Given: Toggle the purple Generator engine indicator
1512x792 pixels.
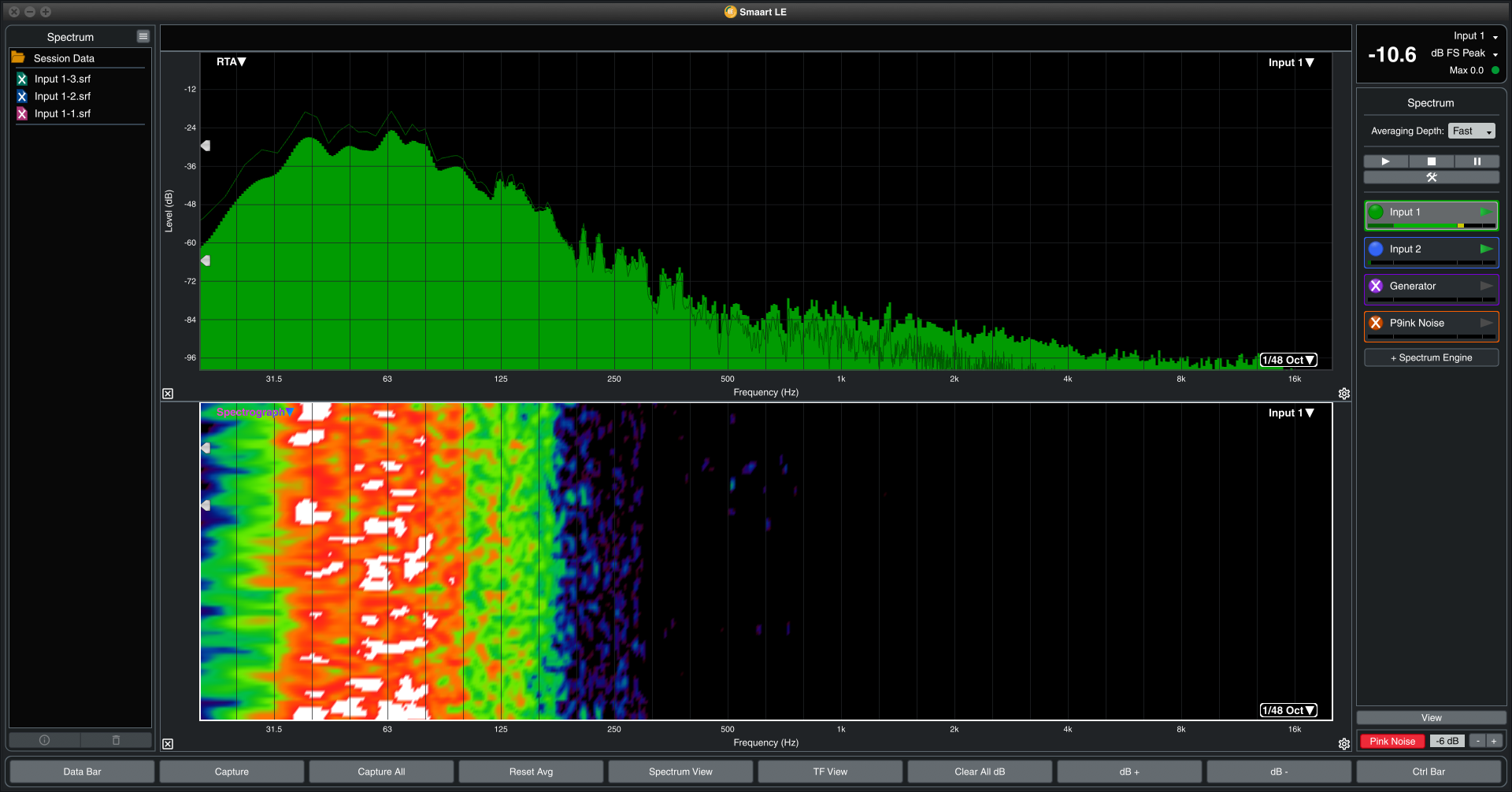Looking at the screenshot, I should 1376,286.
